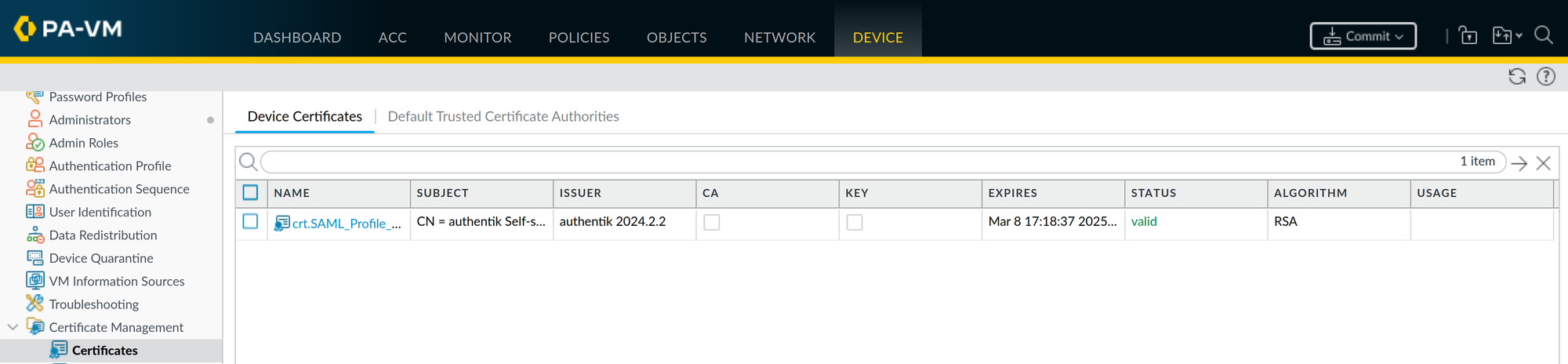The width and height of the screenshot is (1568, 364).
Task: Select Authentication Profile in the sidebar
Action: pos(110,166)
